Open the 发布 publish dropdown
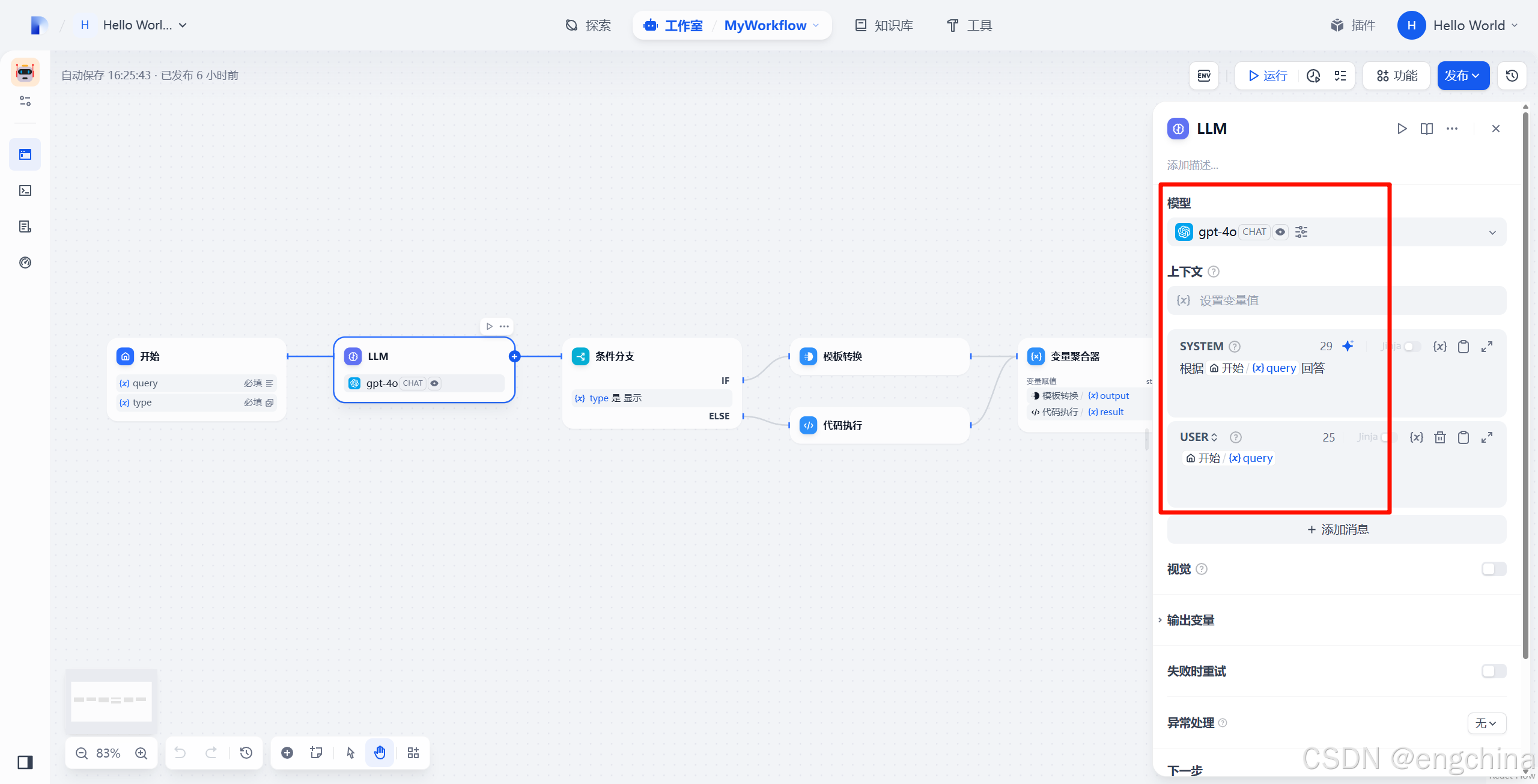1538x784 pixels. (1463, 76)
